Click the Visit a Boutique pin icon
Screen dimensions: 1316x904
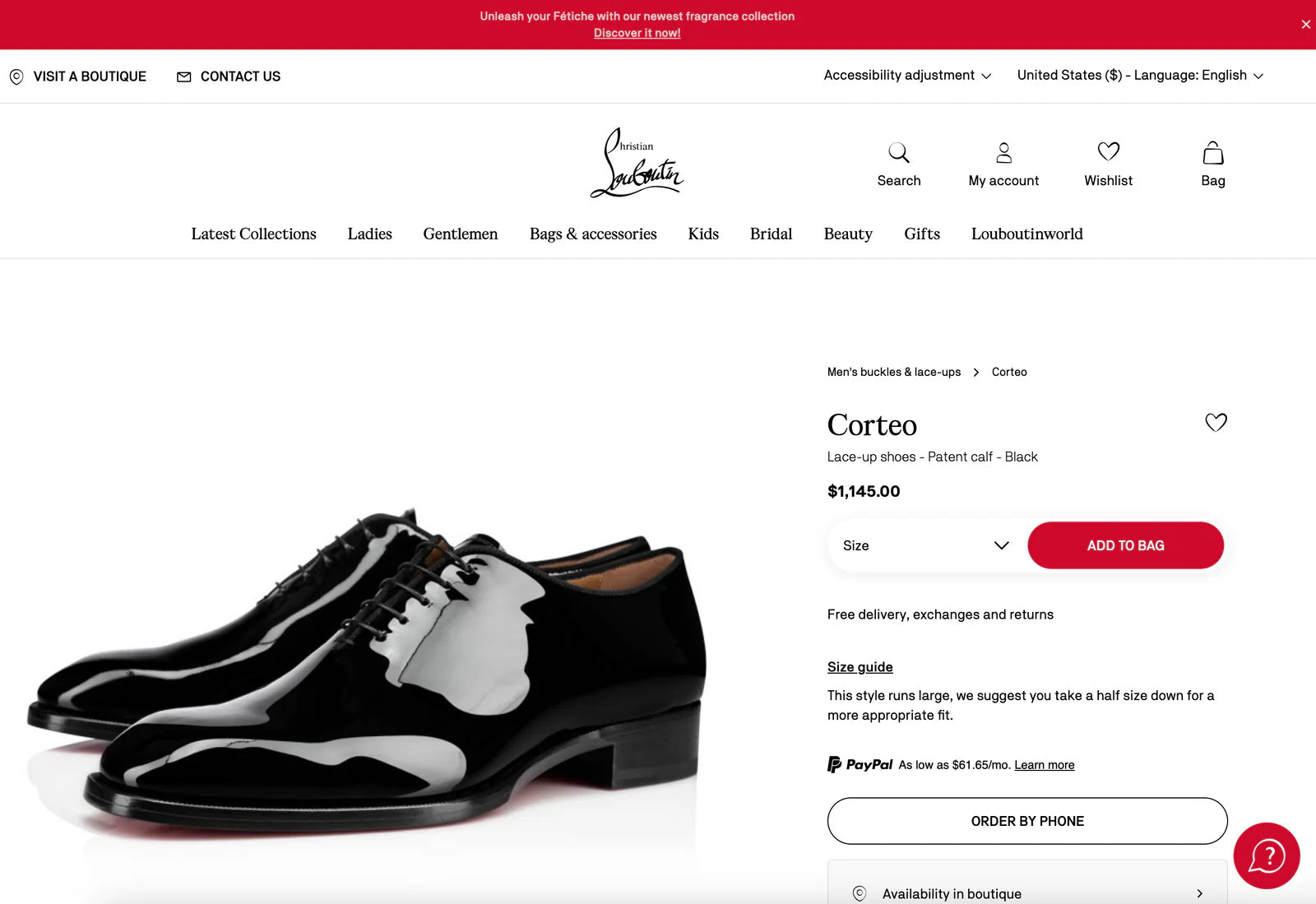(16, 76)
